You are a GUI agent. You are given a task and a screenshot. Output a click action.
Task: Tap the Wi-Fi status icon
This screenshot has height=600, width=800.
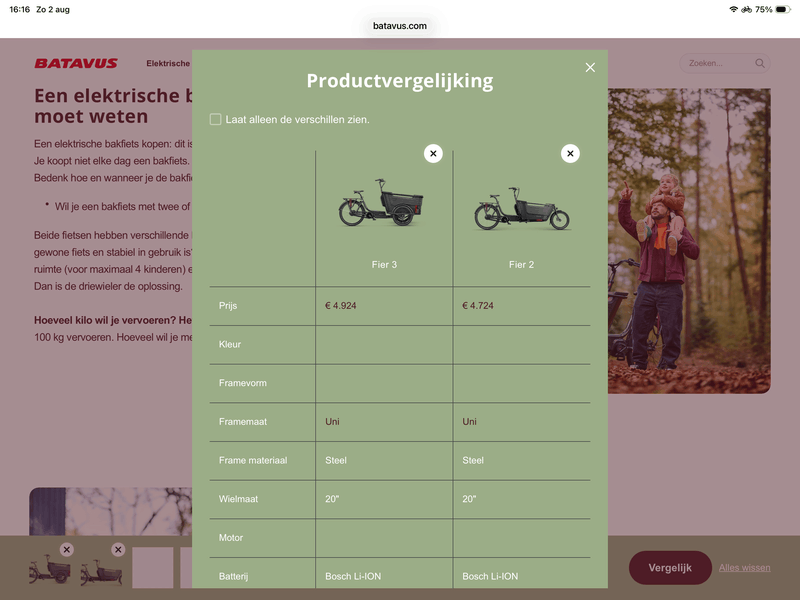click(733, 9)
